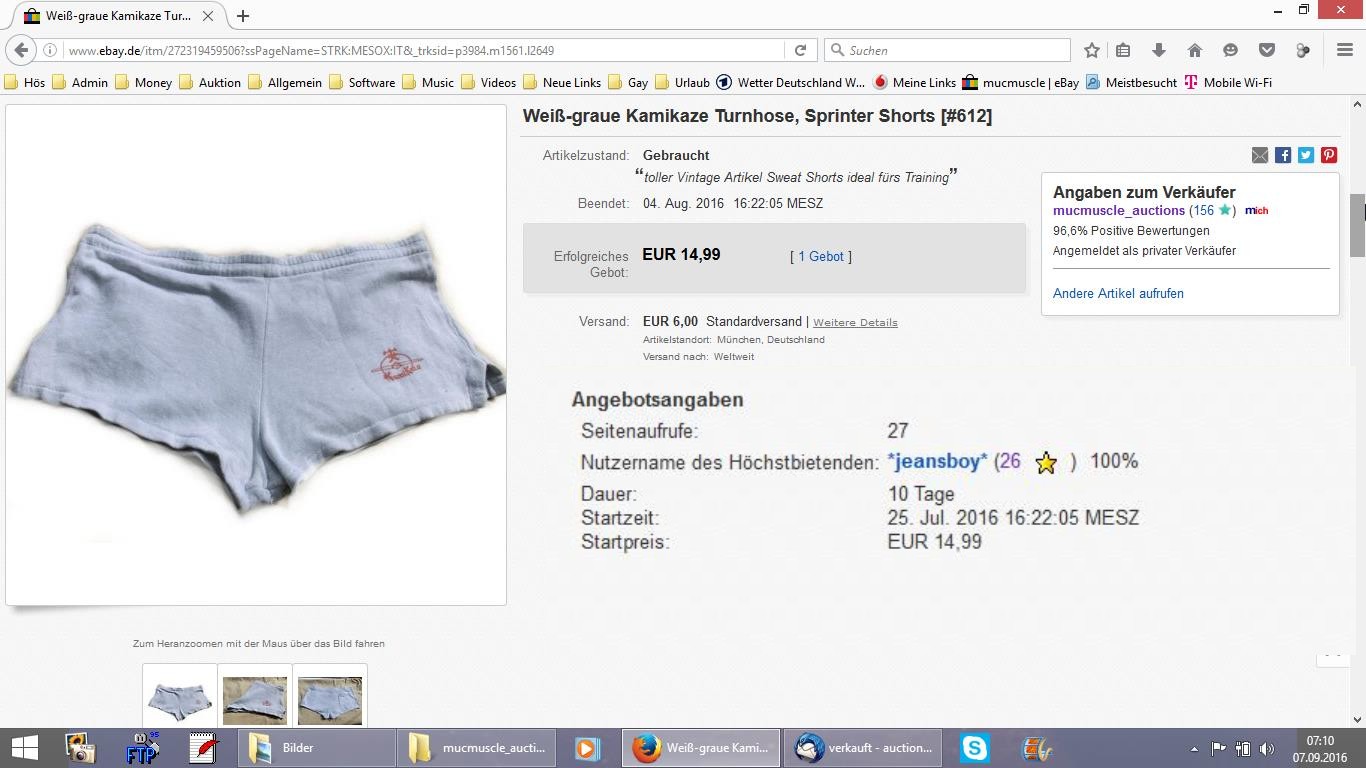Viewport: 1366px width, 768px height.
Task: Open the '1 Gebot' bid link
Action: 821,257
